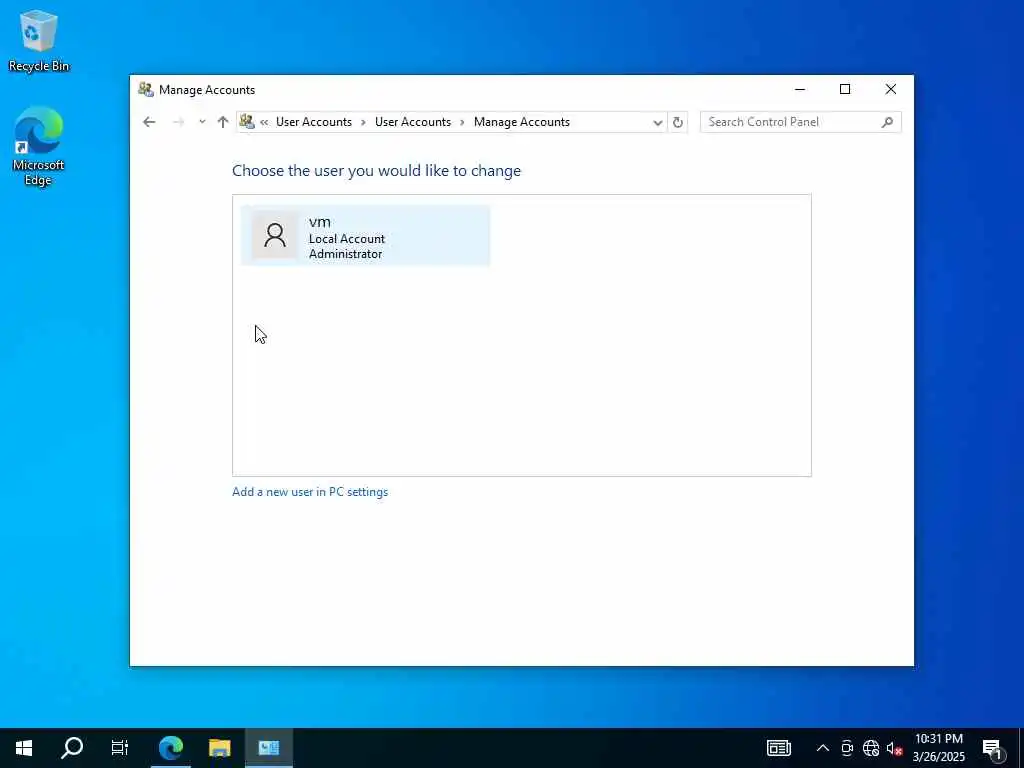Screen dimensions: 1024x768
Task: Open the vm user account name
Action: pyautogui.click(x=319, y=222)
